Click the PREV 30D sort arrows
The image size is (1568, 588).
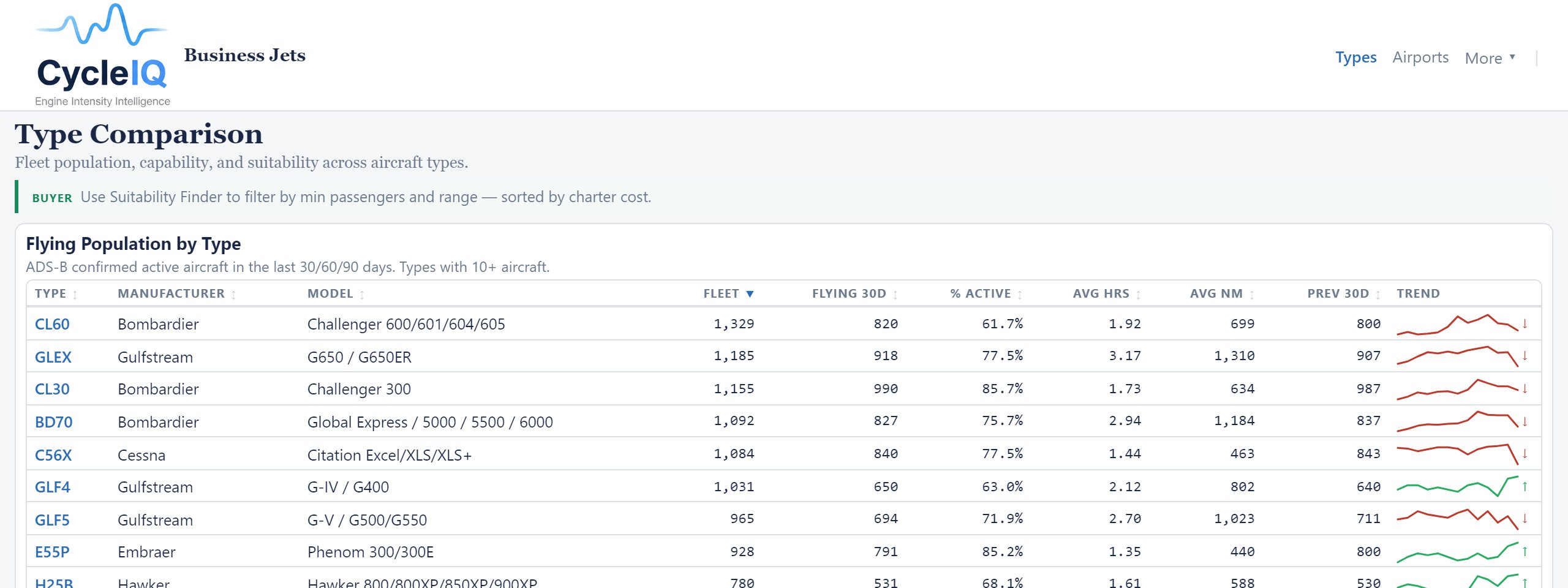pyautogui.click(x=1378, y=295)
